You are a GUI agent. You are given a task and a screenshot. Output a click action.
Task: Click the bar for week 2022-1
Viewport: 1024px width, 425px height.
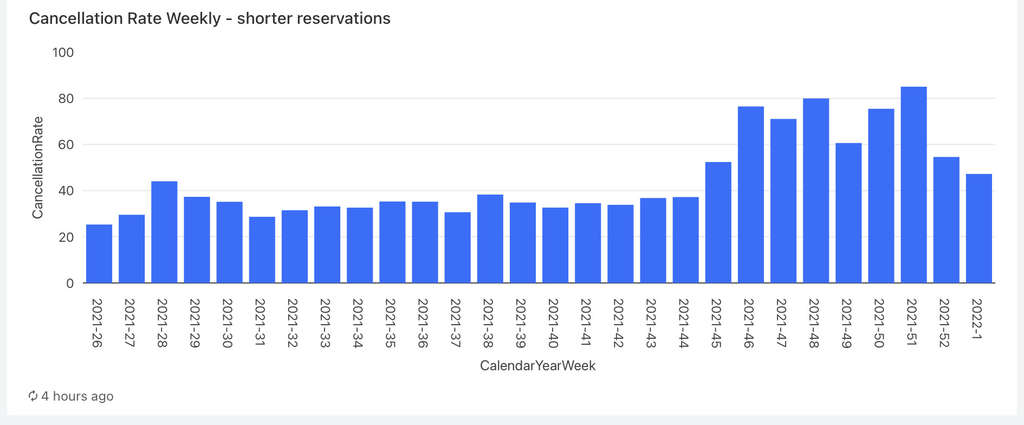click(979, 229)
